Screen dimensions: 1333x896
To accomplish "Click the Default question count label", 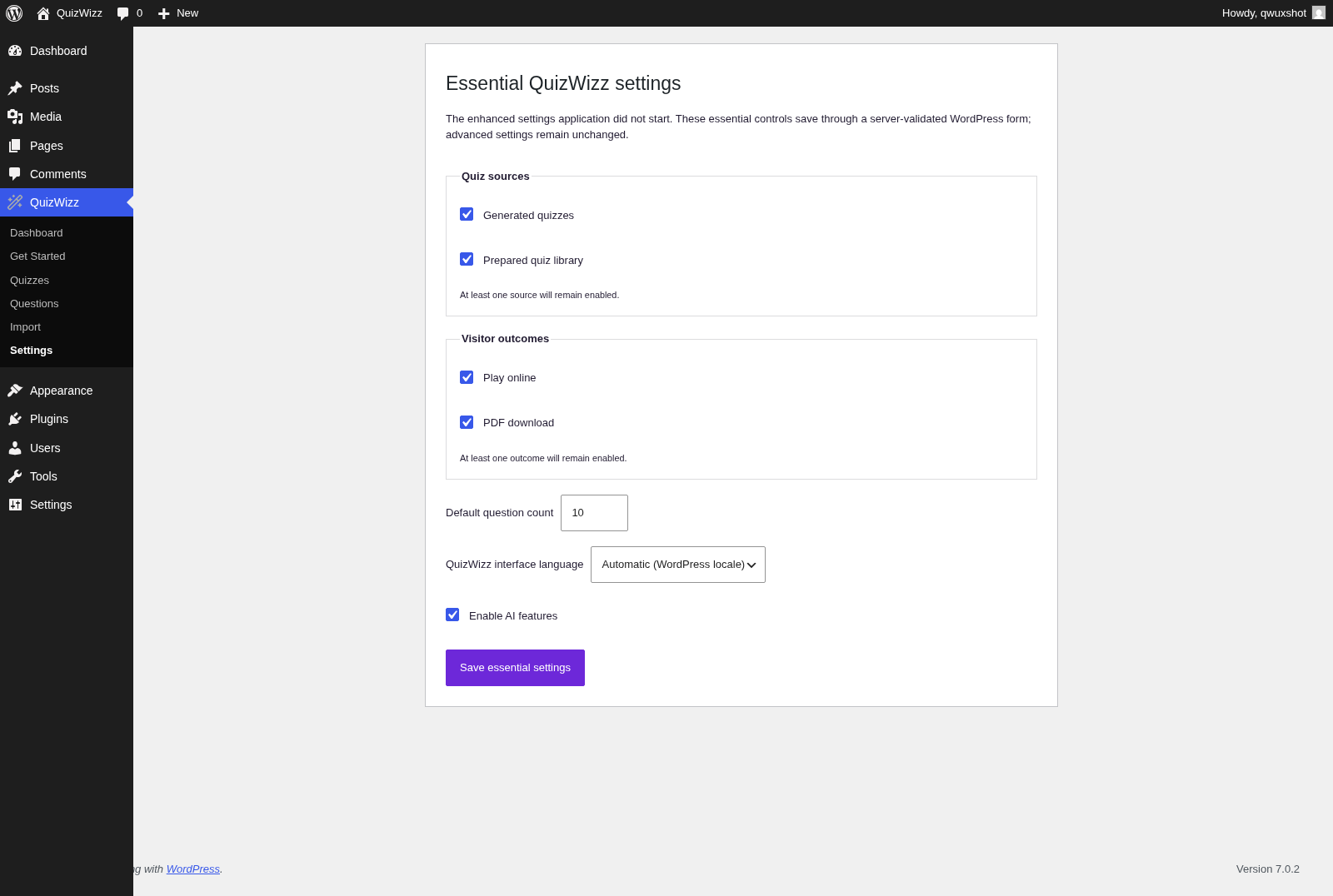I will click(x=500, y=512).
